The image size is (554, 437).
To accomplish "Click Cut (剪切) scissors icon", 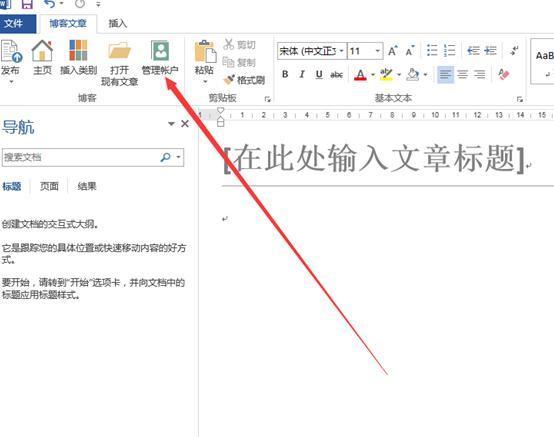I will [229, 45].
